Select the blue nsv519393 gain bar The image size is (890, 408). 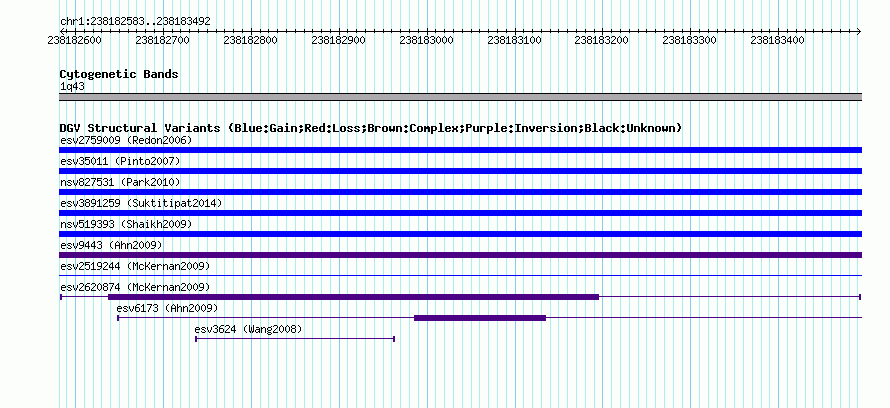point(460,234)
